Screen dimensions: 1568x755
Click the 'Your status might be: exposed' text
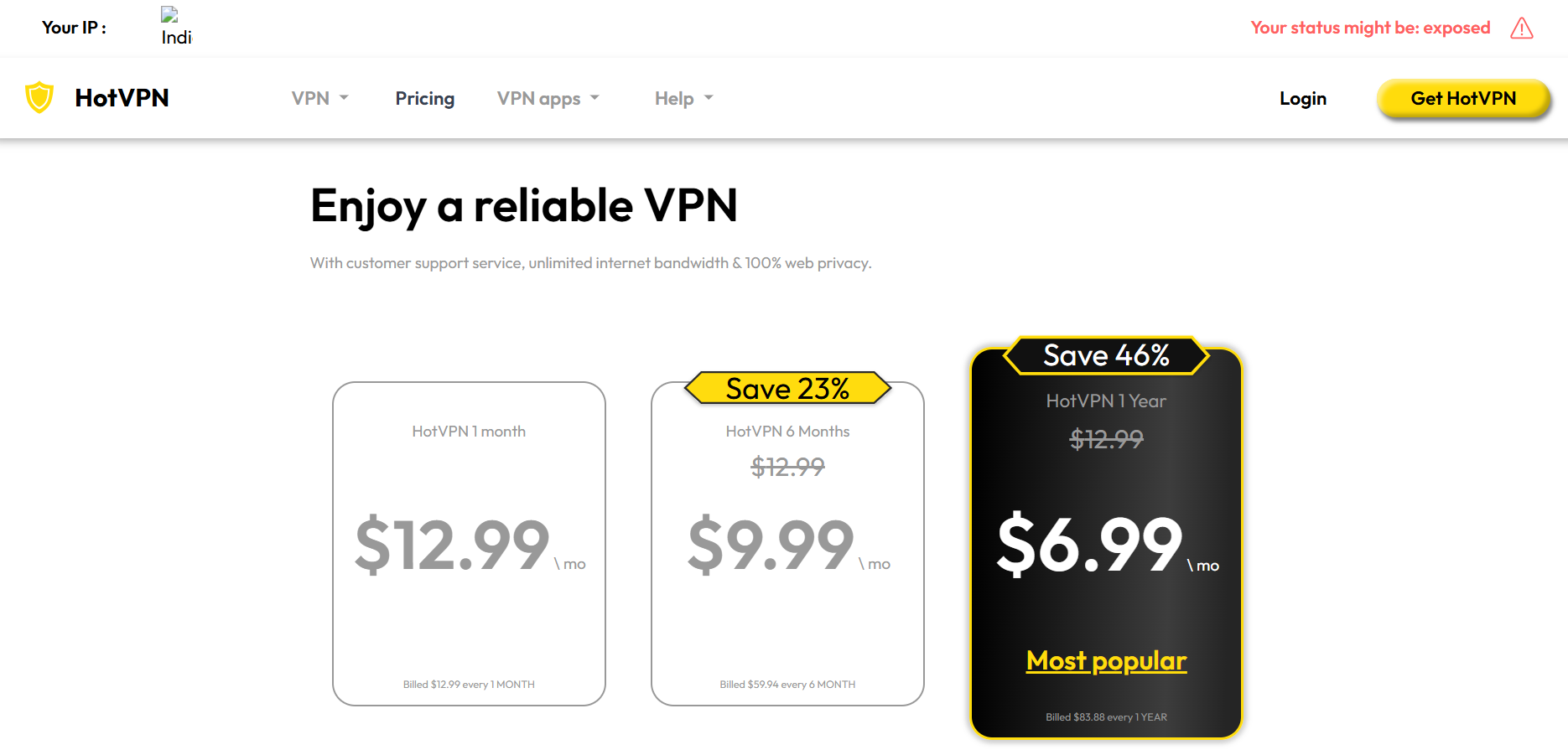(x=1370, y=28)
